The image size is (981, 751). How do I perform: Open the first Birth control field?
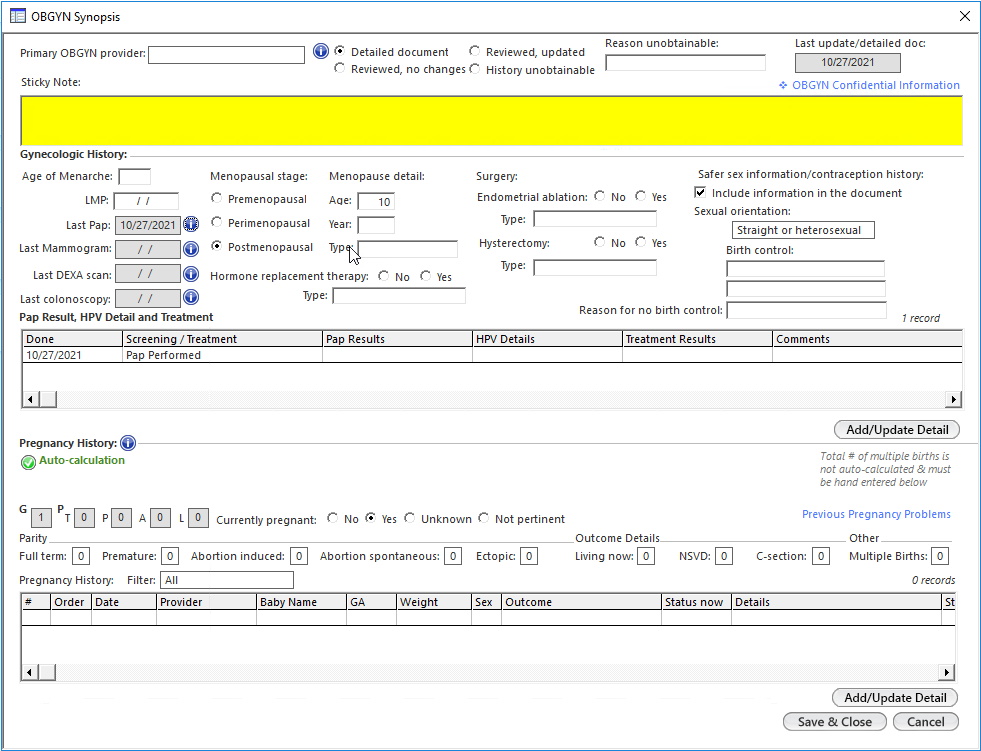805,269
